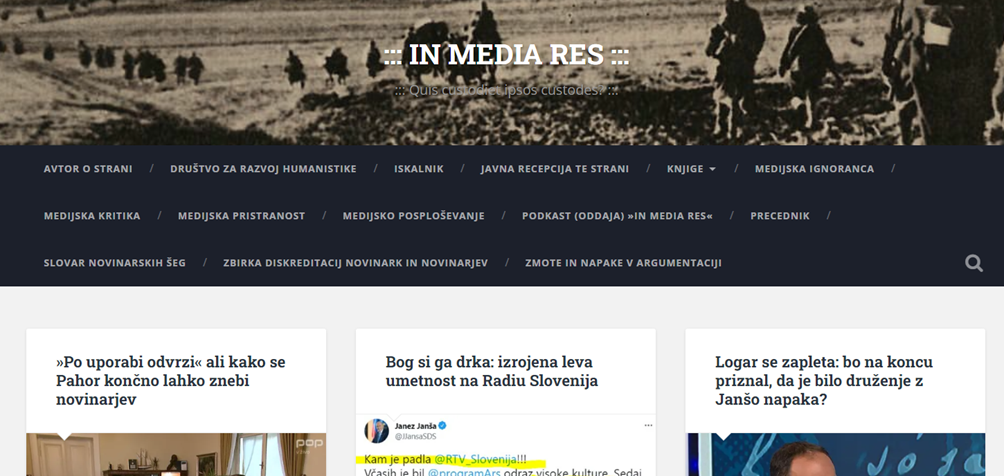The width and height of the screenshot is (1004, 476).
Task: Click the Quis custodiet ipsos custodes tagline
Action: point(506,90)
